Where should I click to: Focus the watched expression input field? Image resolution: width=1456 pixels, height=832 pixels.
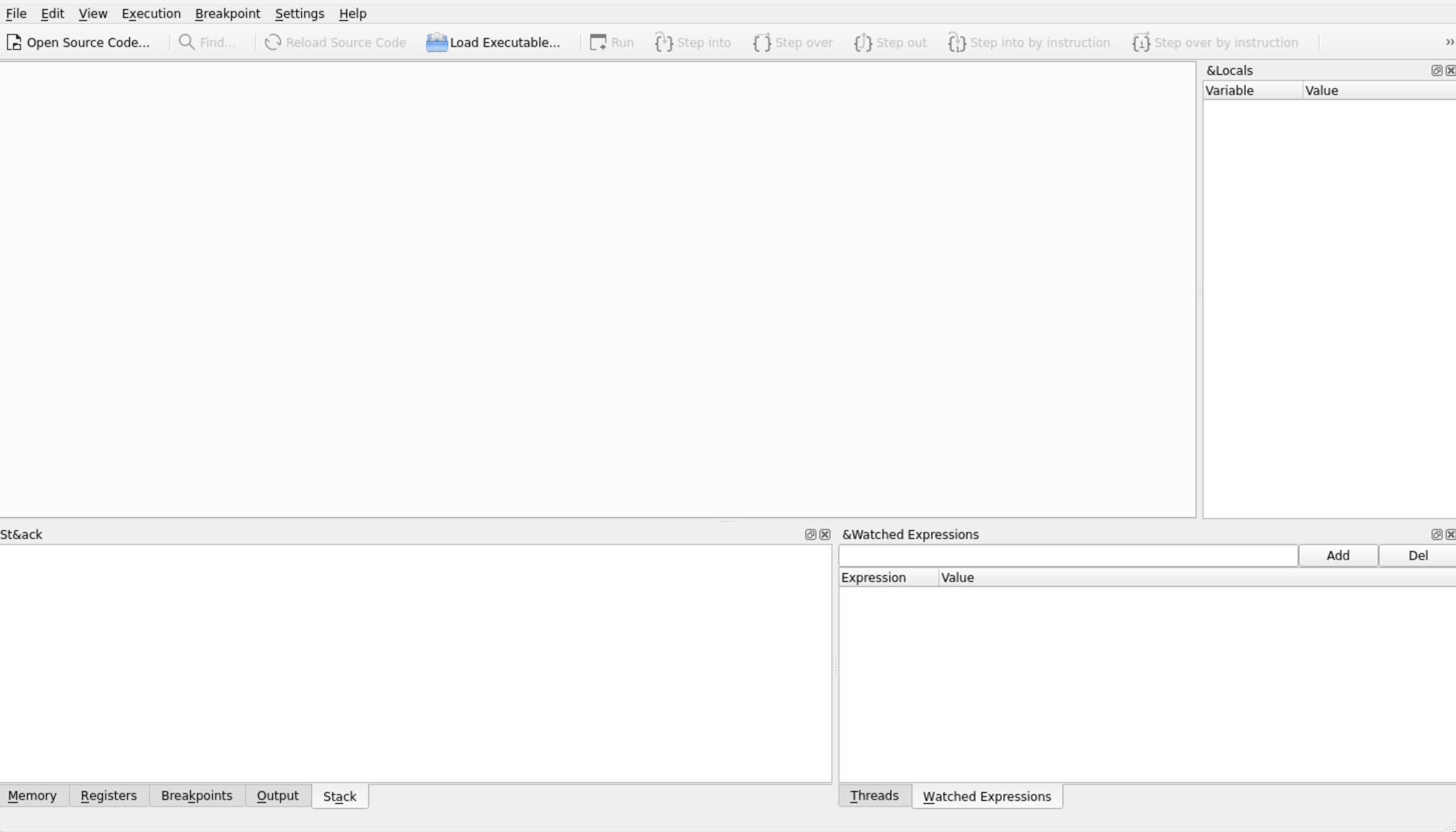1067,556
